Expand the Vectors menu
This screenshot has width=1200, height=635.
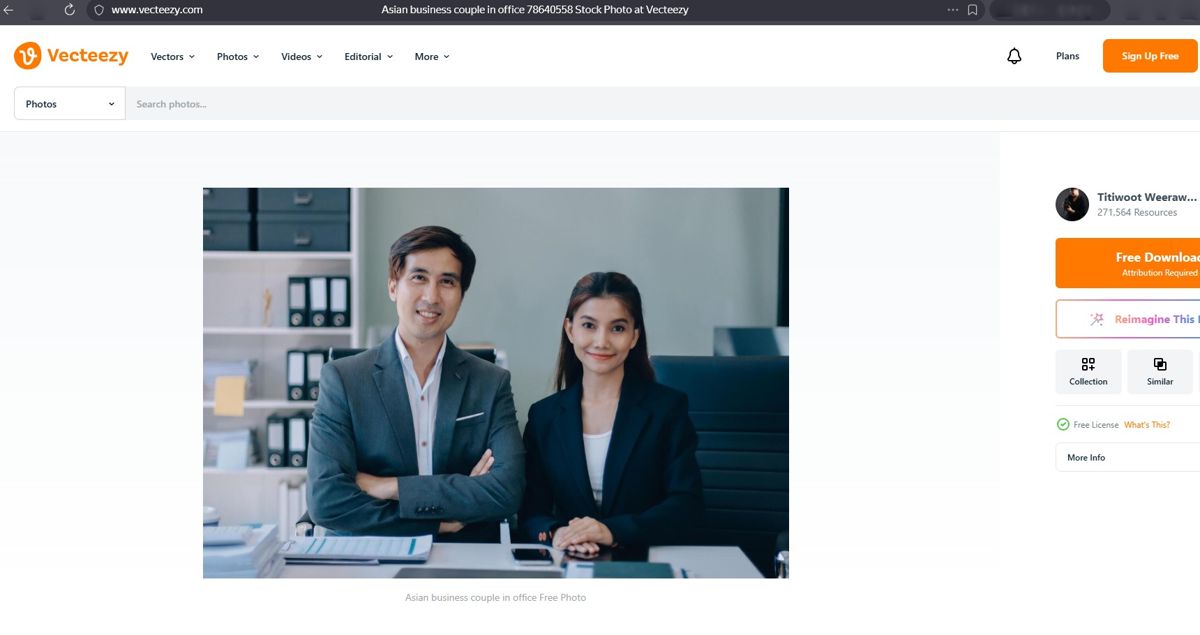[x=173, y=57]
